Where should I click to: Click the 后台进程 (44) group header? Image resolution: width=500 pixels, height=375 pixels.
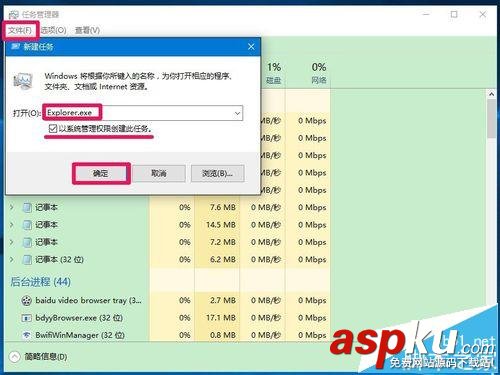click(x=40, y=282)
